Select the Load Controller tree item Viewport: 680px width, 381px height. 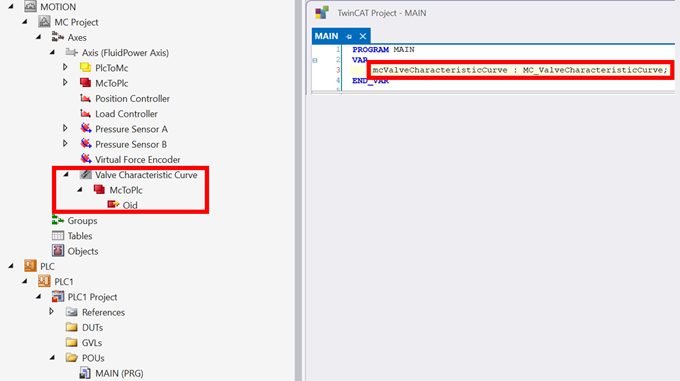(126, 114)
